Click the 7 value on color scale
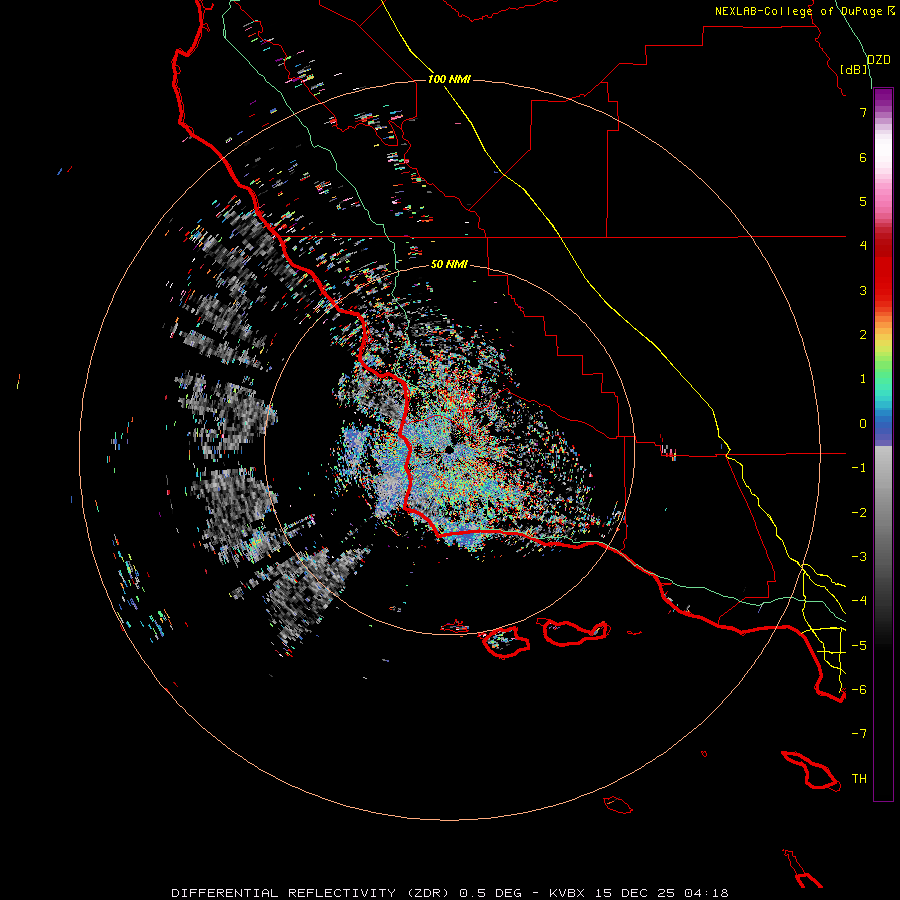 click(863, 112)
